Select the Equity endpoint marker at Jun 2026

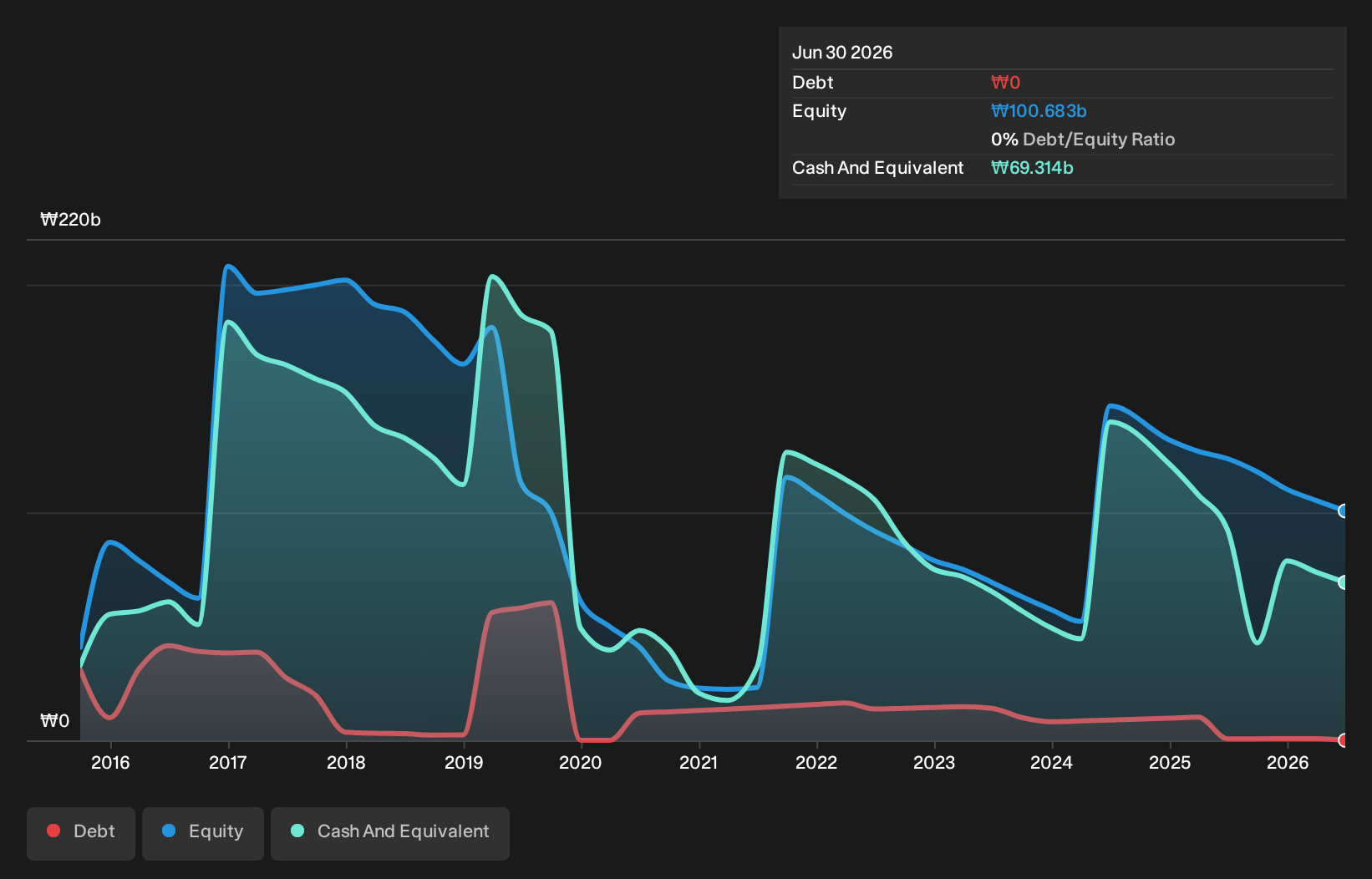coord(1344,511)
